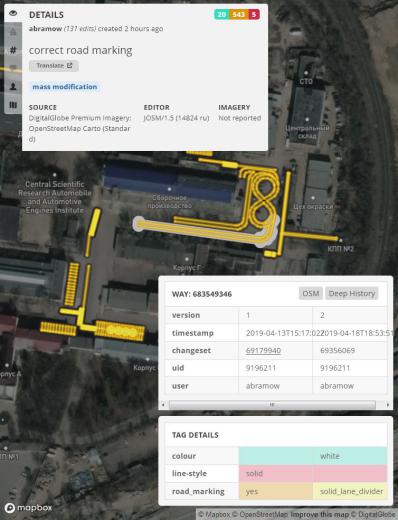Show the tags panel via hash icon
The width and height of the screenshot is (398, 520).
click(x=13, y=50)
